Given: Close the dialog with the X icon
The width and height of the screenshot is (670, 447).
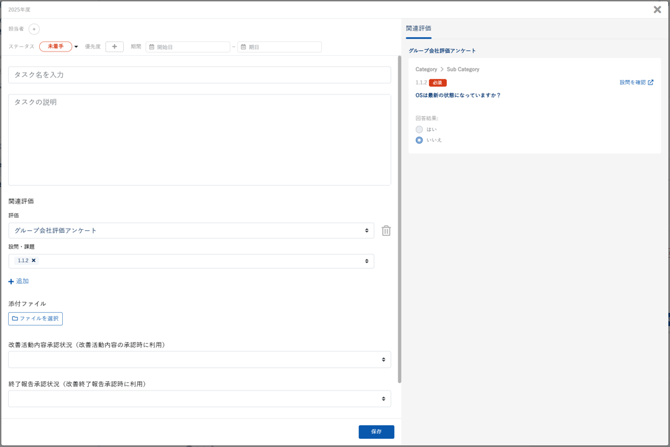Looking at the screenshot, I should coord(657,10).
